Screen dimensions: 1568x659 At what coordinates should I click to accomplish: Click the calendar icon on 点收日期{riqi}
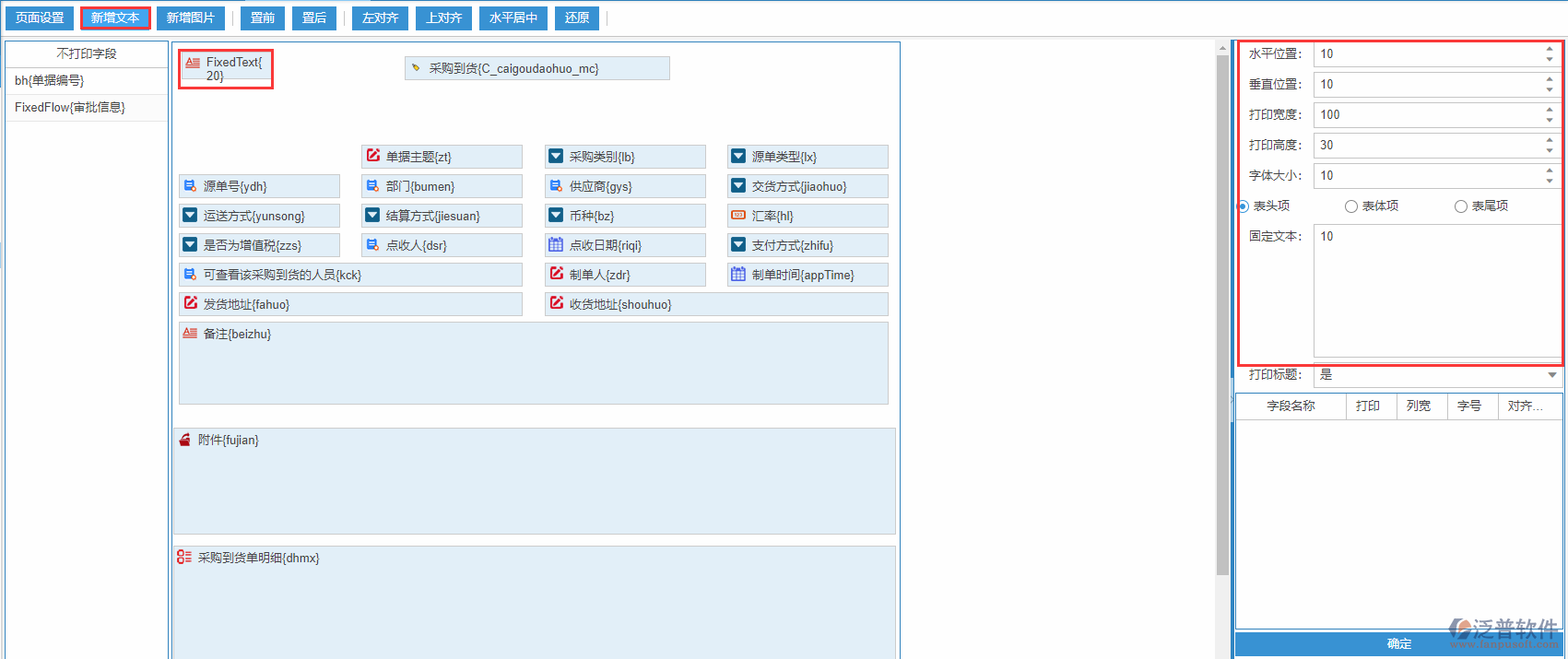coord(556,245)
